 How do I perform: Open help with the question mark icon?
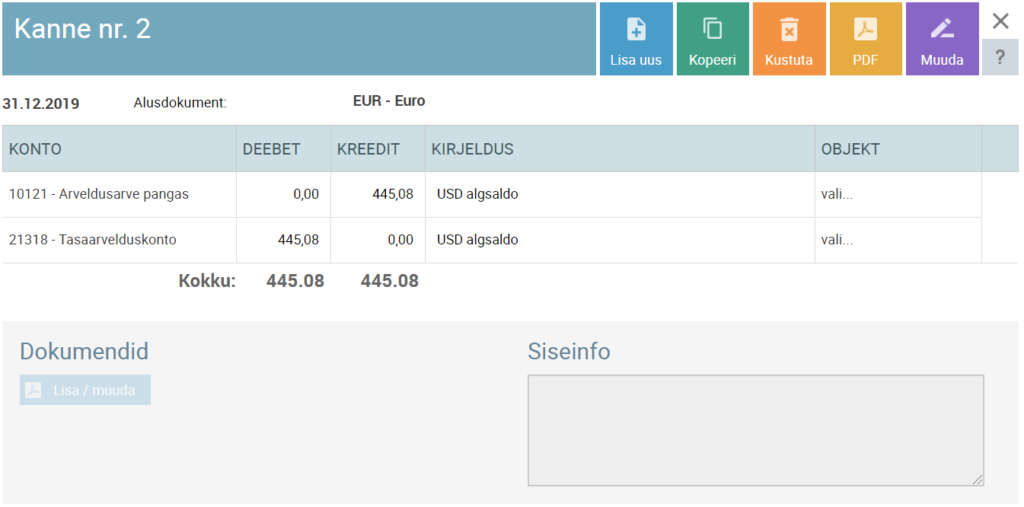pyautogui.click(x=1000, y=58)
